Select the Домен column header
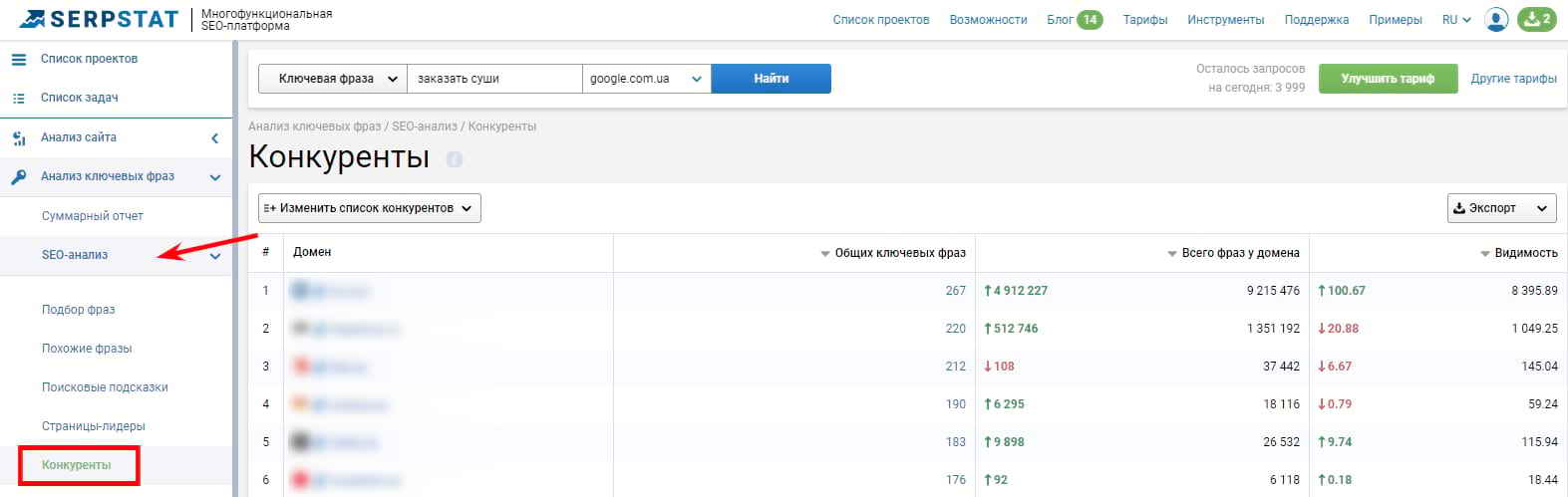Viewport: 1568px width, 497px height. pyautogui.click(x=312, y=253)
